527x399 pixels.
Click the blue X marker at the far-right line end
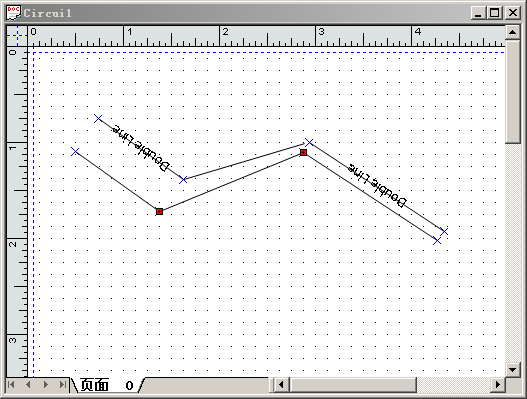(444, 231)
